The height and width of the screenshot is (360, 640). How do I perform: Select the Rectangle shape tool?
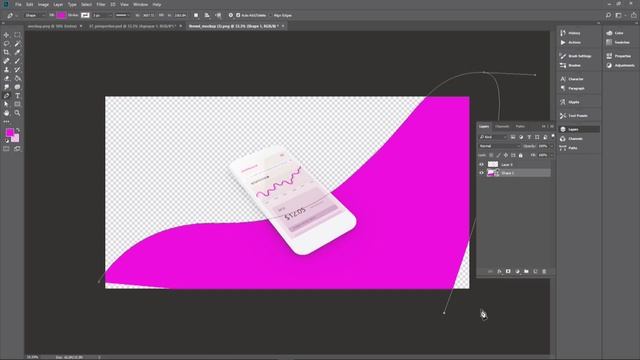click(x=17, y=104)
